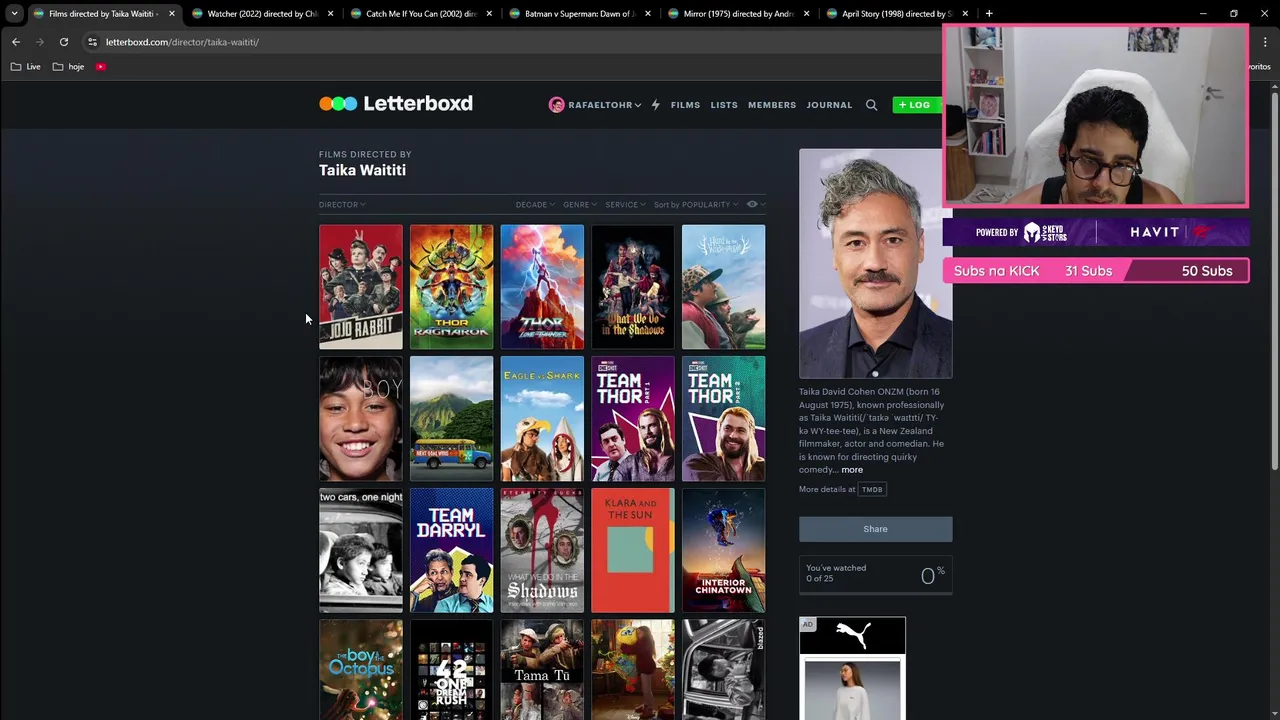The width and height of the screenshot is (1280, 720).
Task: Expand the Service filter dropdown
Action: (x=625, y=205)
